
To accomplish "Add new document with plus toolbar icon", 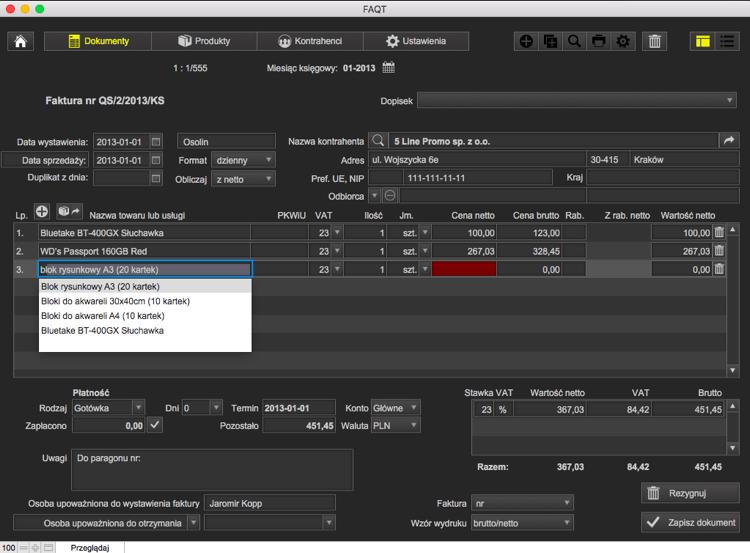I will 526,41.
